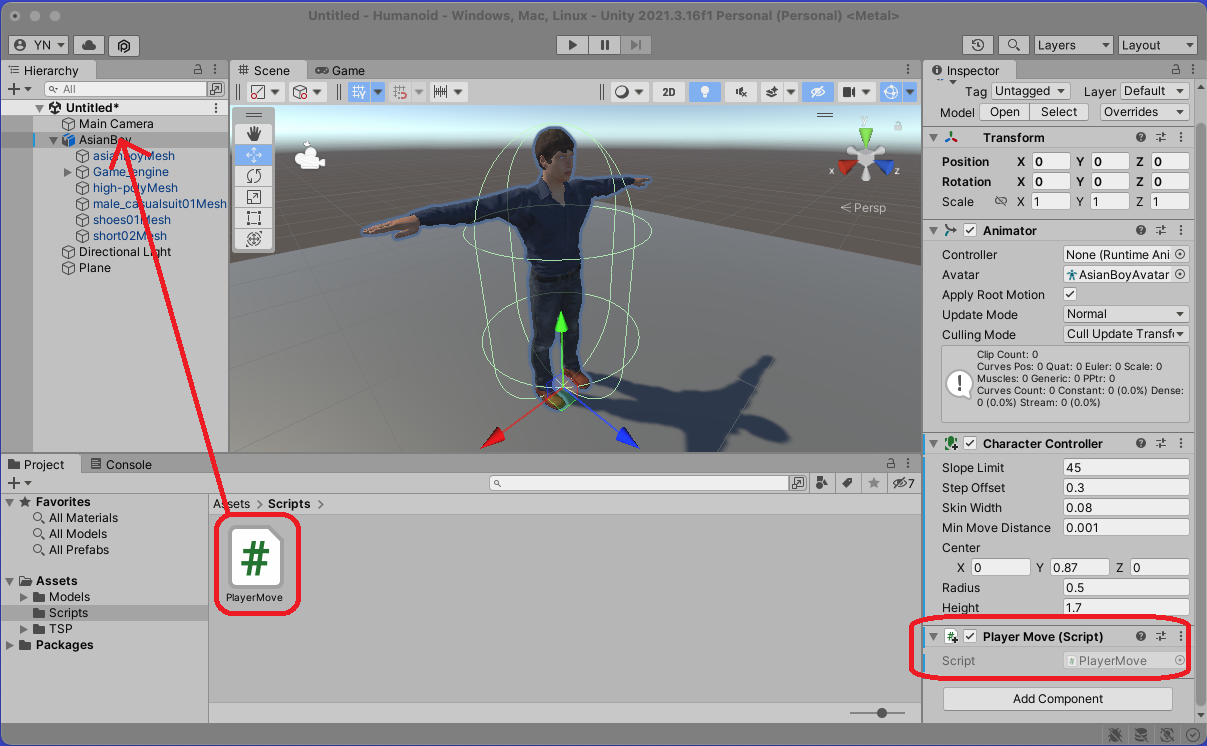1207x746 pixels.
Task: Open the Layers dropdown
Action: (1072, 45)
